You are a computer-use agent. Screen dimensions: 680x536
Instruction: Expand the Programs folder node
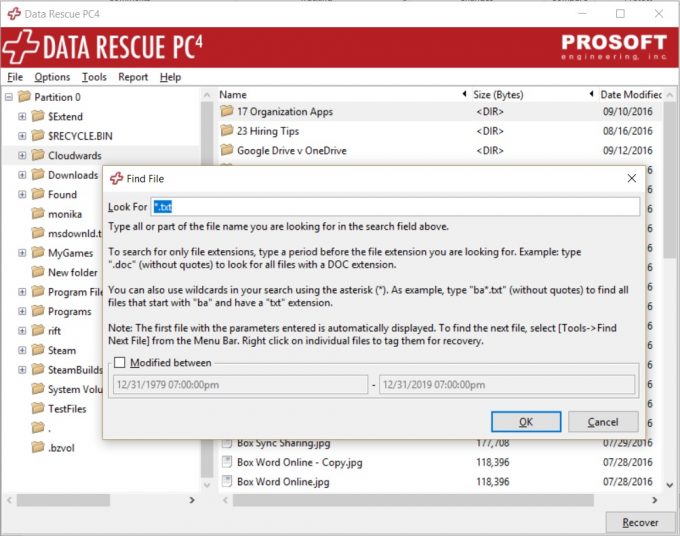click(x=22, y=311)
